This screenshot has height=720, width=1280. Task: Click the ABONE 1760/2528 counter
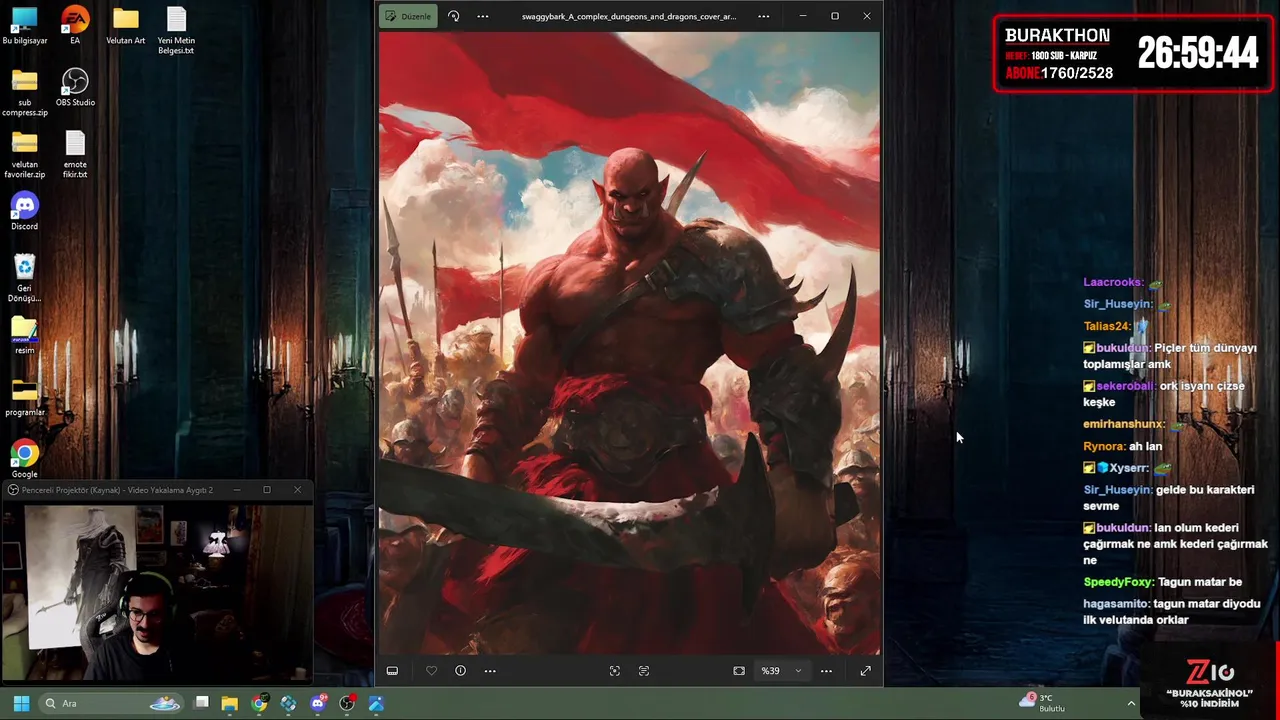tap(1058, 73)
